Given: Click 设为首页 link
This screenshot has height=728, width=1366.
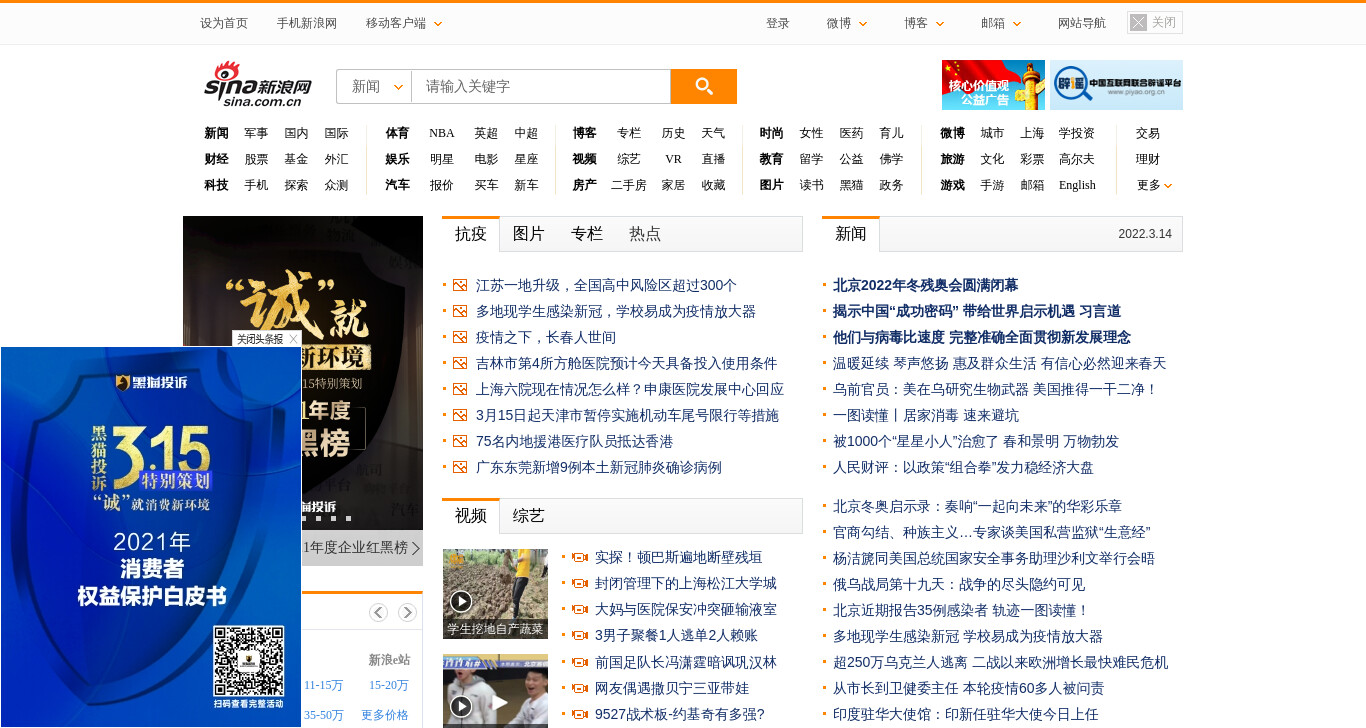Looking at the screenshot, I should click(224, 23).
